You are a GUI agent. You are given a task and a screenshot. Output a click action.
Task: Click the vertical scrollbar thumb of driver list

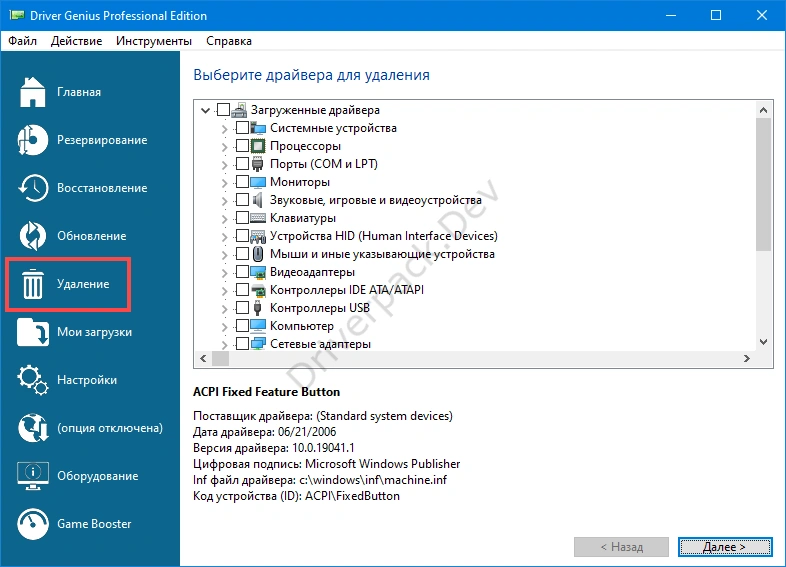coord(763,184)
